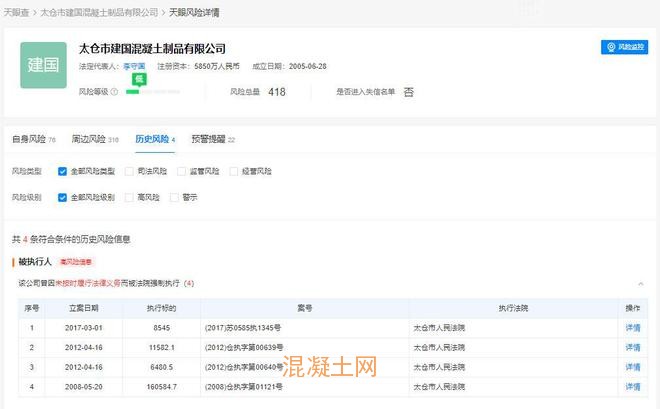Click the 风险监控 monitor icon button
This screenshot has height=409, width=660.
pos(624,47)
